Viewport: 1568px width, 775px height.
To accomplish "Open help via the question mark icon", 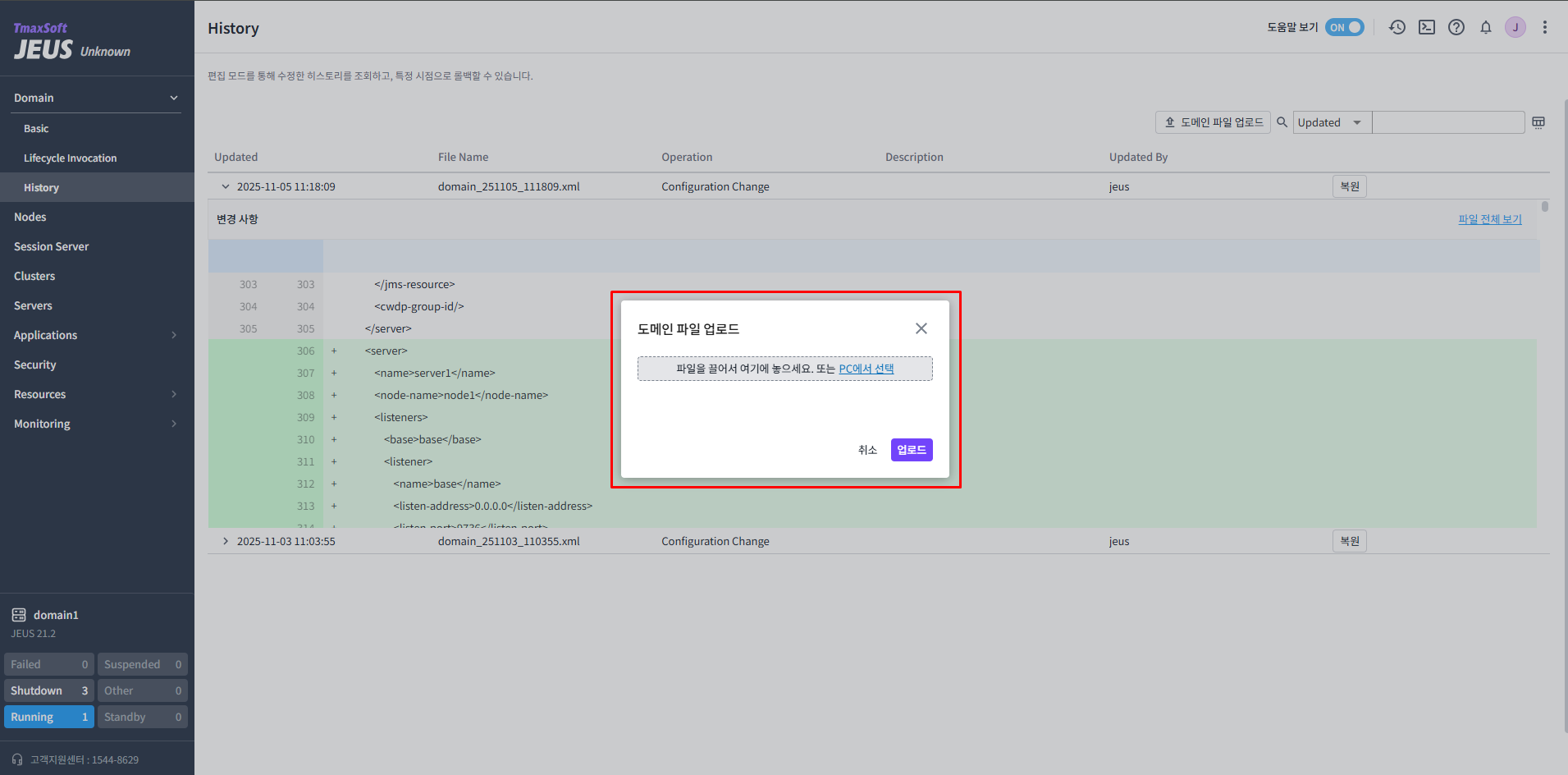I will tap(1456, 27).
